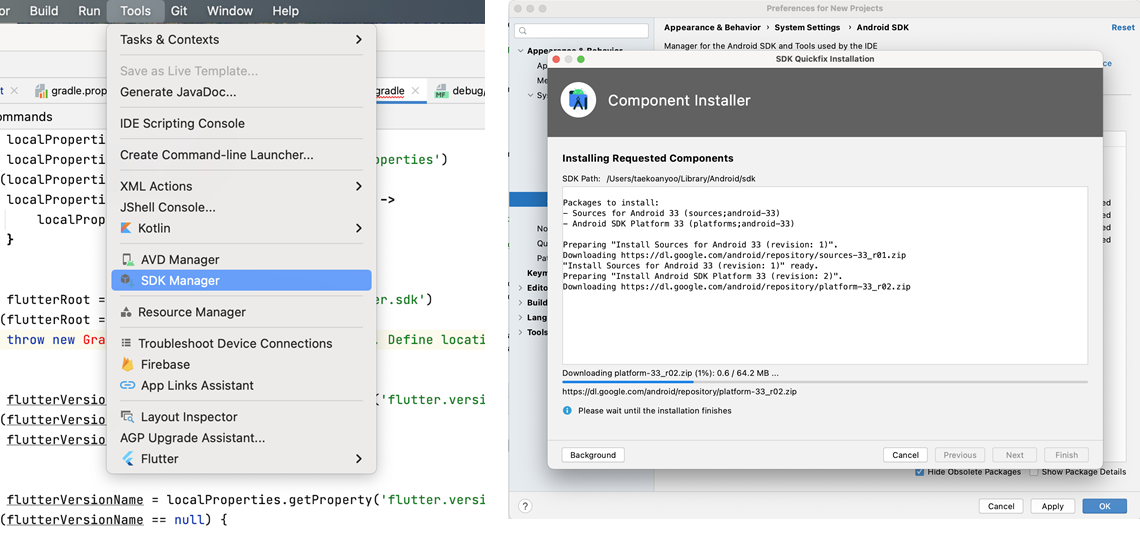The height and width of the screenshot is (533, 1140).
Task: Open the Help menu in menu bar
Action: [x=286, y=11]
